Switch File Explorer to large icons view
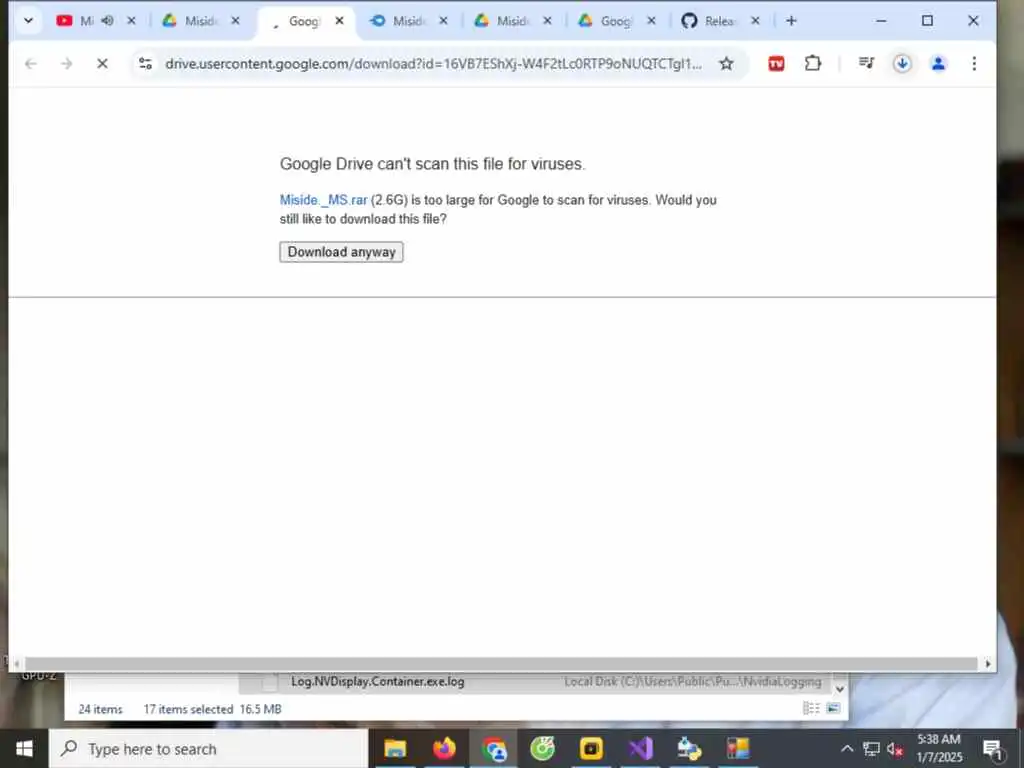1024x768 pixels. pos(833,708)
